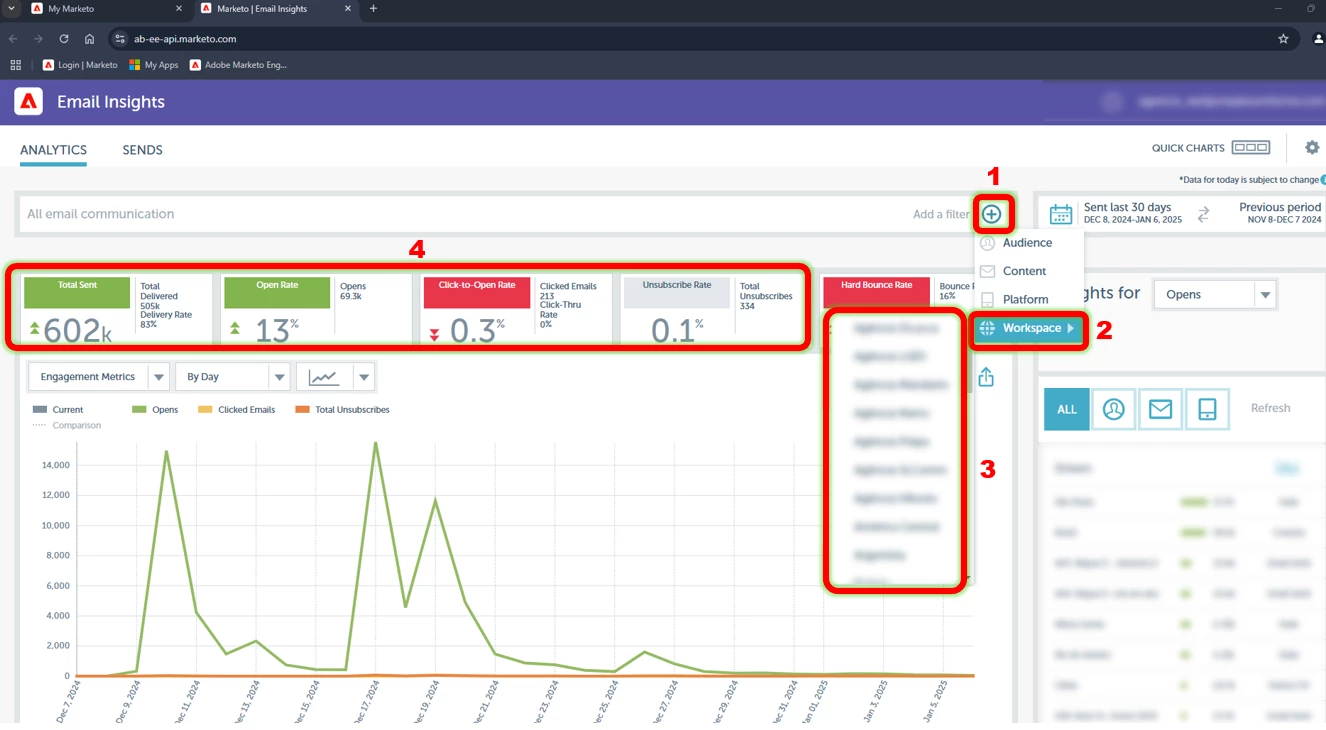Screen dimensions: 1326x730
Task: Click the Add a filter plus icon
Action: [991, 214]
